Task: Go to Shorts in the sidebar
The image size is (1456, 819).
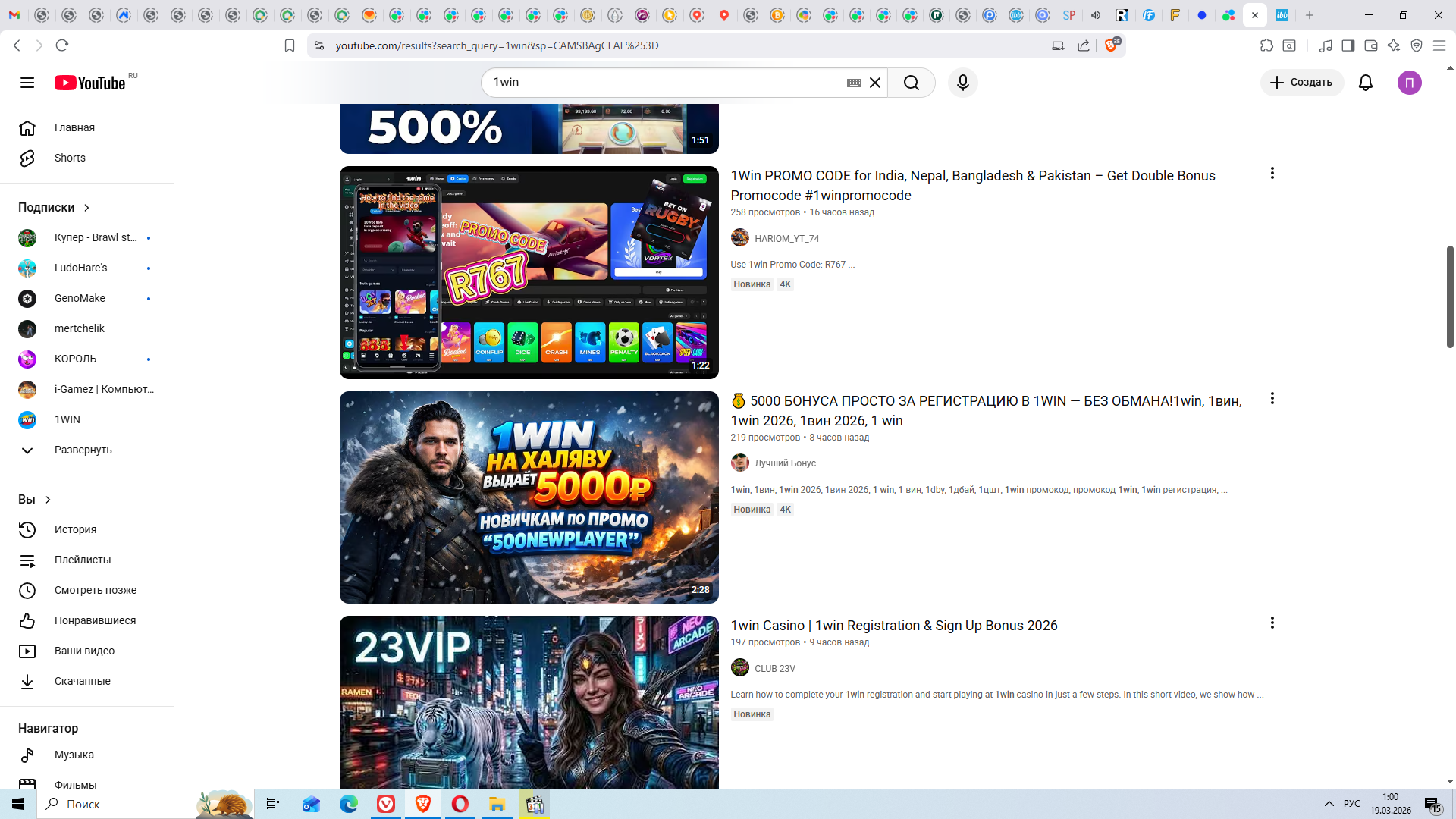Action: pyautogui.click(x=70, y=158)
